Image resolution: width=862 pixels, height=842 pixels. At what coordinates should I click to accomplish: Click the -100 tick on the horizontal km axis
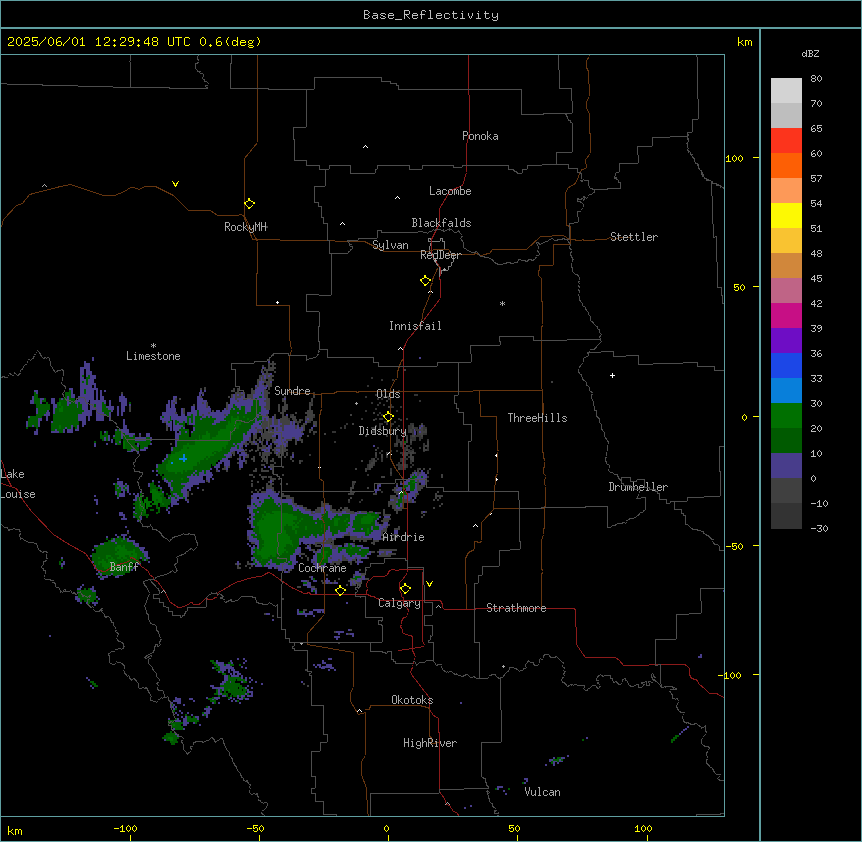point(125,828)
